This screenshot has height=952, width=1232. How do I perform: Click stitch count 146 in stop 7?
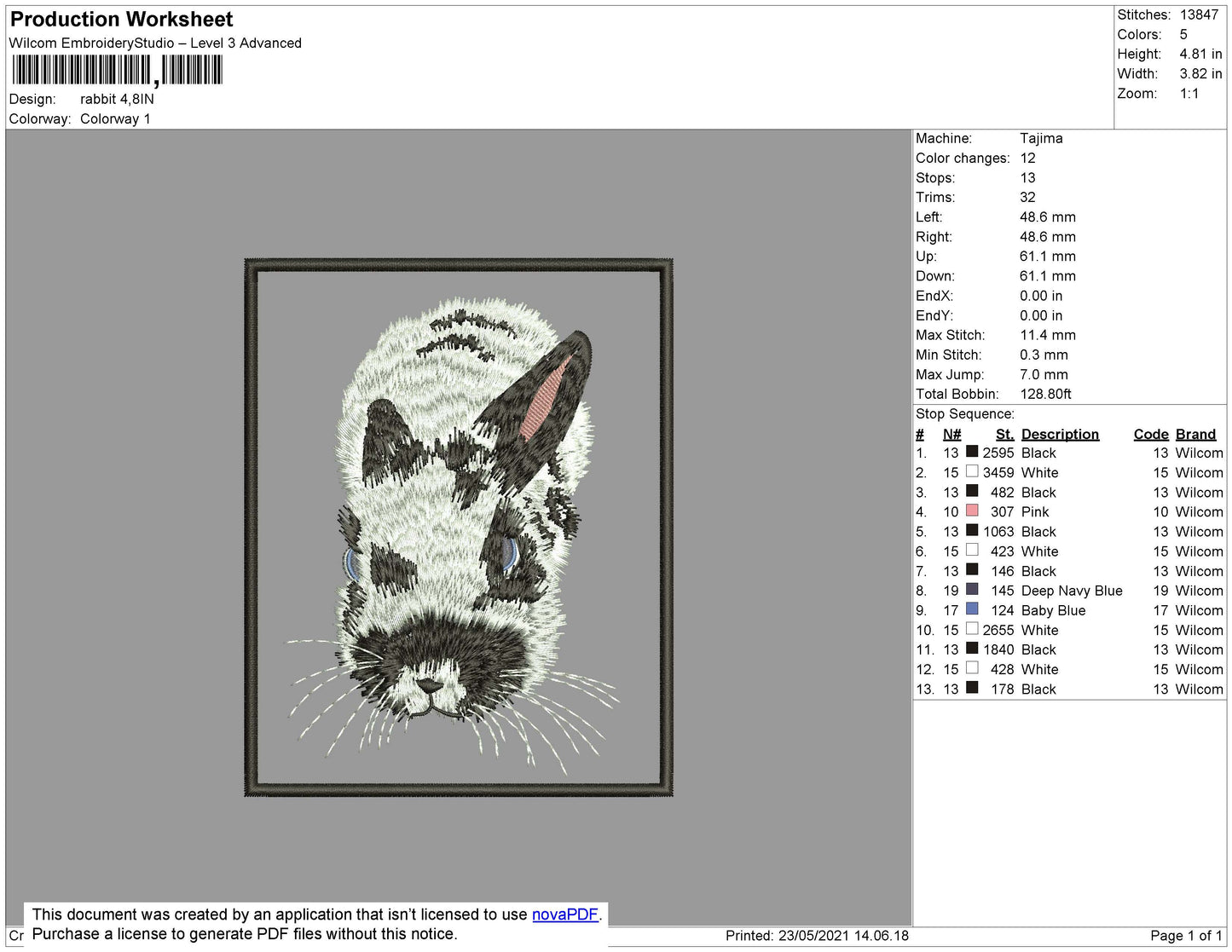(1002, 571)
